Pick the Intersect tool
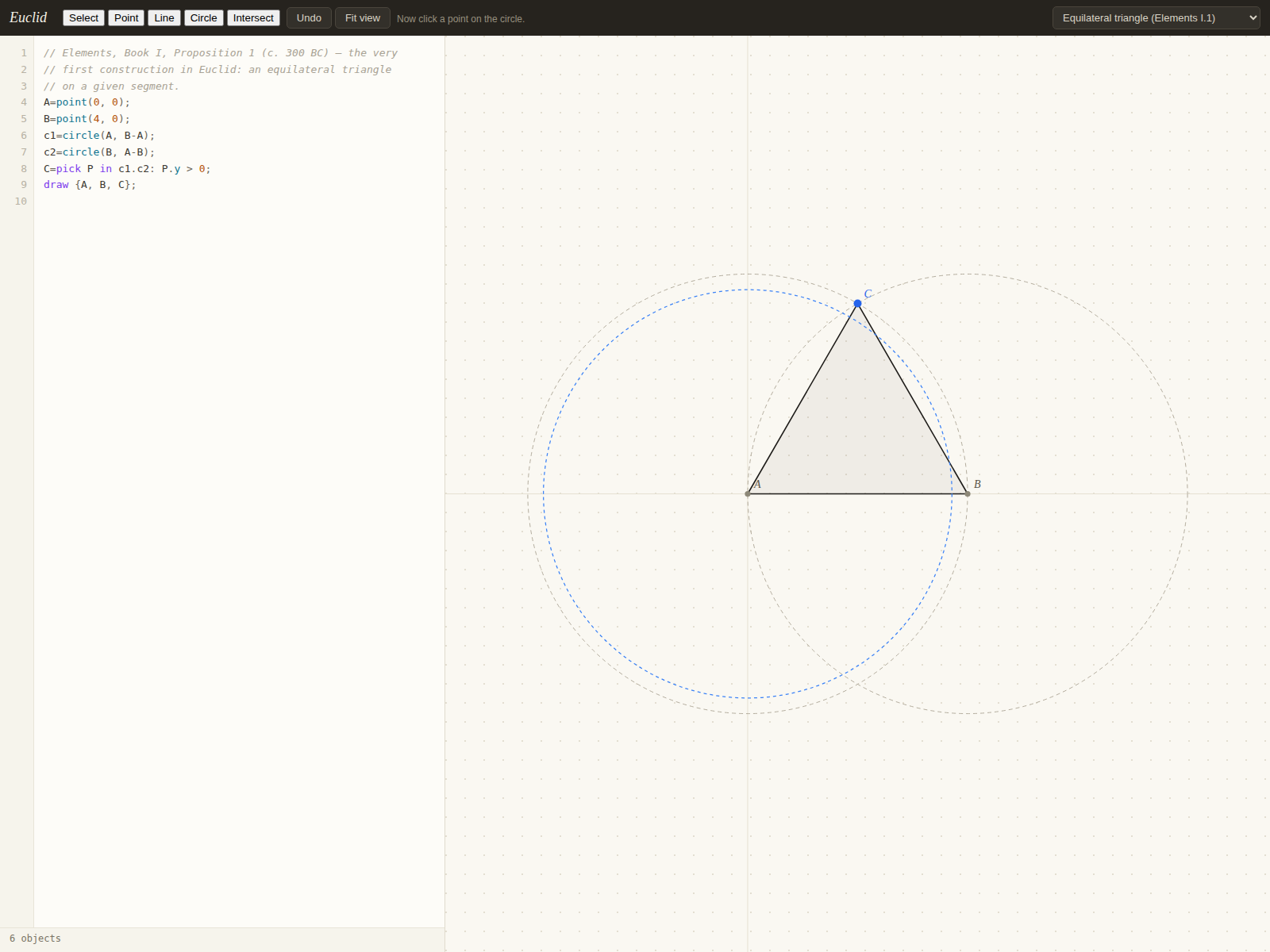This screenshot has height=952, width=1270. tap(253, 17)
